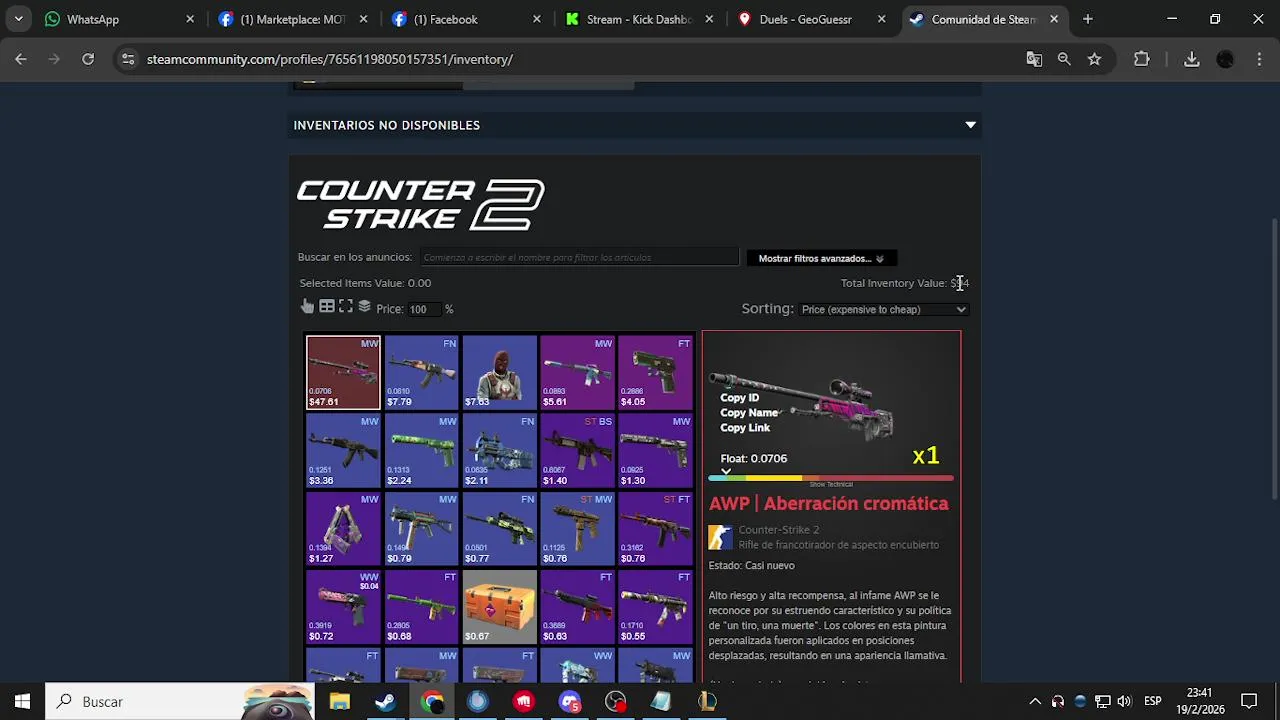The width and height of the screenshot is (1280, 720).
Task: Click the grid view icon
Action: click(x=327, y=307)
